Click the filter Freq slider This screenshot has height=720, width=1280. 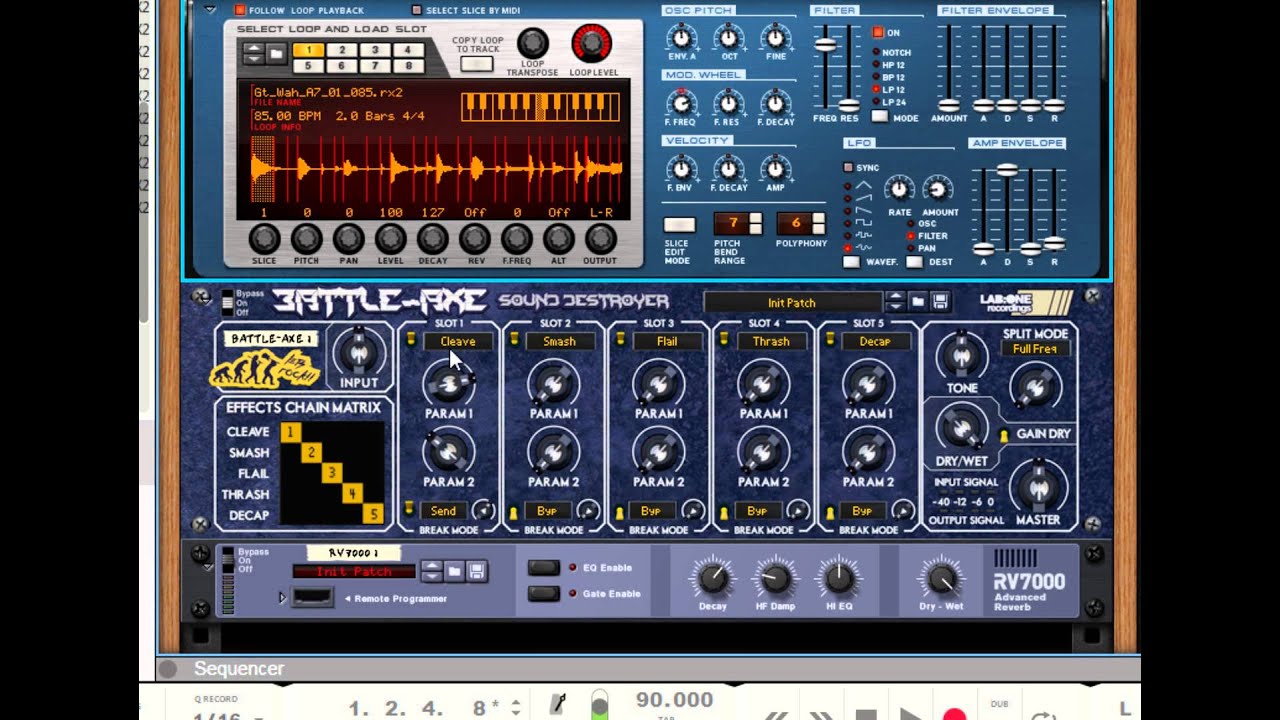click(825, 44)
